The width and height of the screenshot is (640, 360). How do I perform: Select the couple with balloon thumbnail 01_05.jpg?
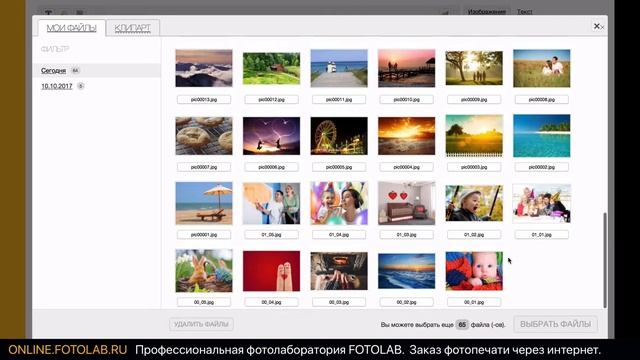click(271, 203)
